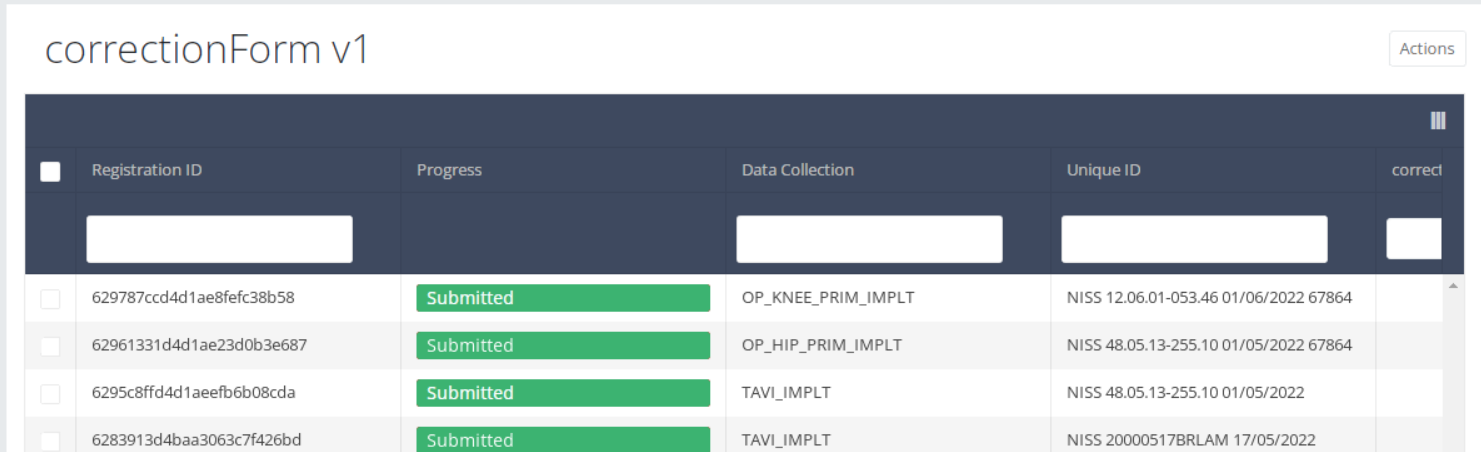1481x452 pixels.
Task: Open the Actions dropdown
Action: (x=1426, y=49)
